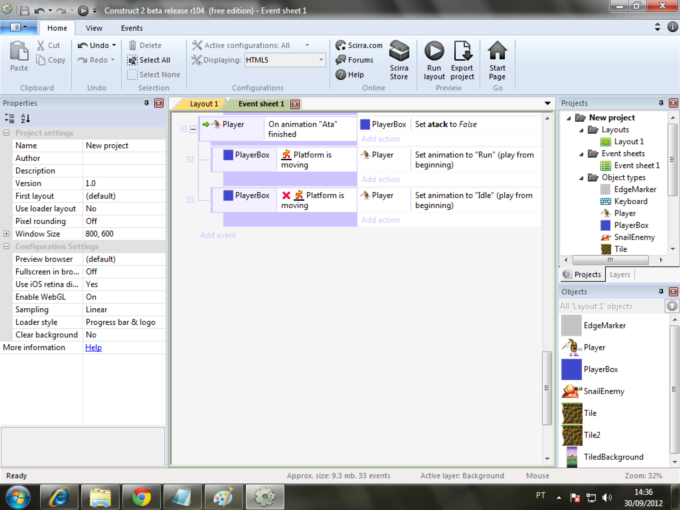Click the Delete trash icon

point(145,45)
